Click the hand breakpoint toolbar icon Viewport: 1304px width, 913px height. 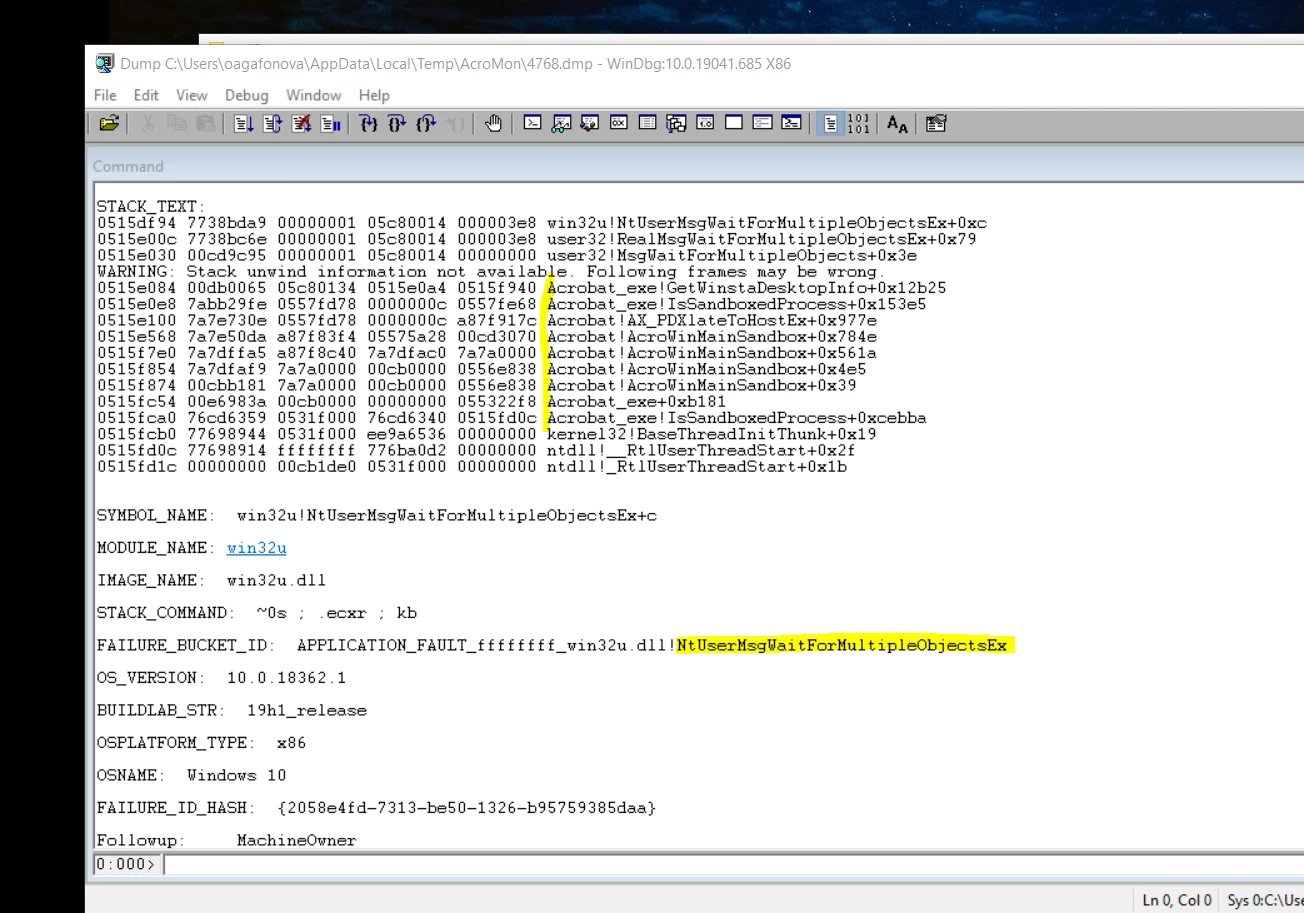(493, 124)
